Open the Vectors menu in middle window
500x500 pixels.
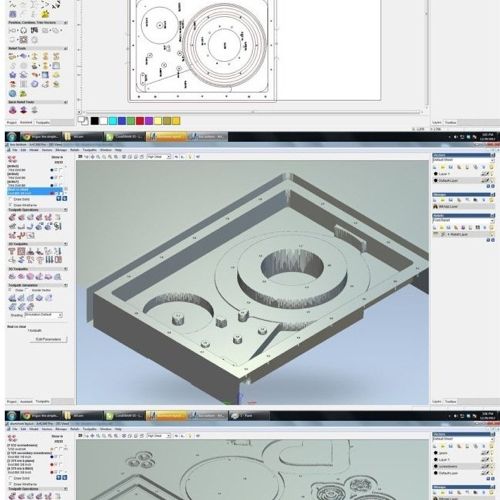point(47,150)
